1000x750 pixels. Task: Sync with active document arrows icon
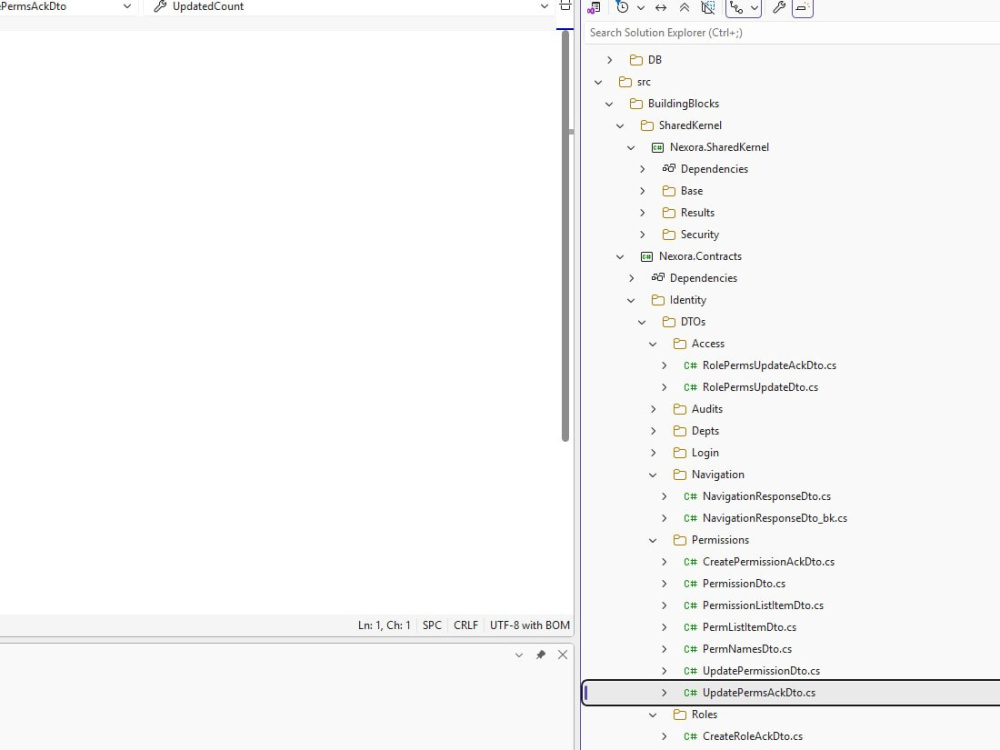pyautogui.click(x=661, y=8)
